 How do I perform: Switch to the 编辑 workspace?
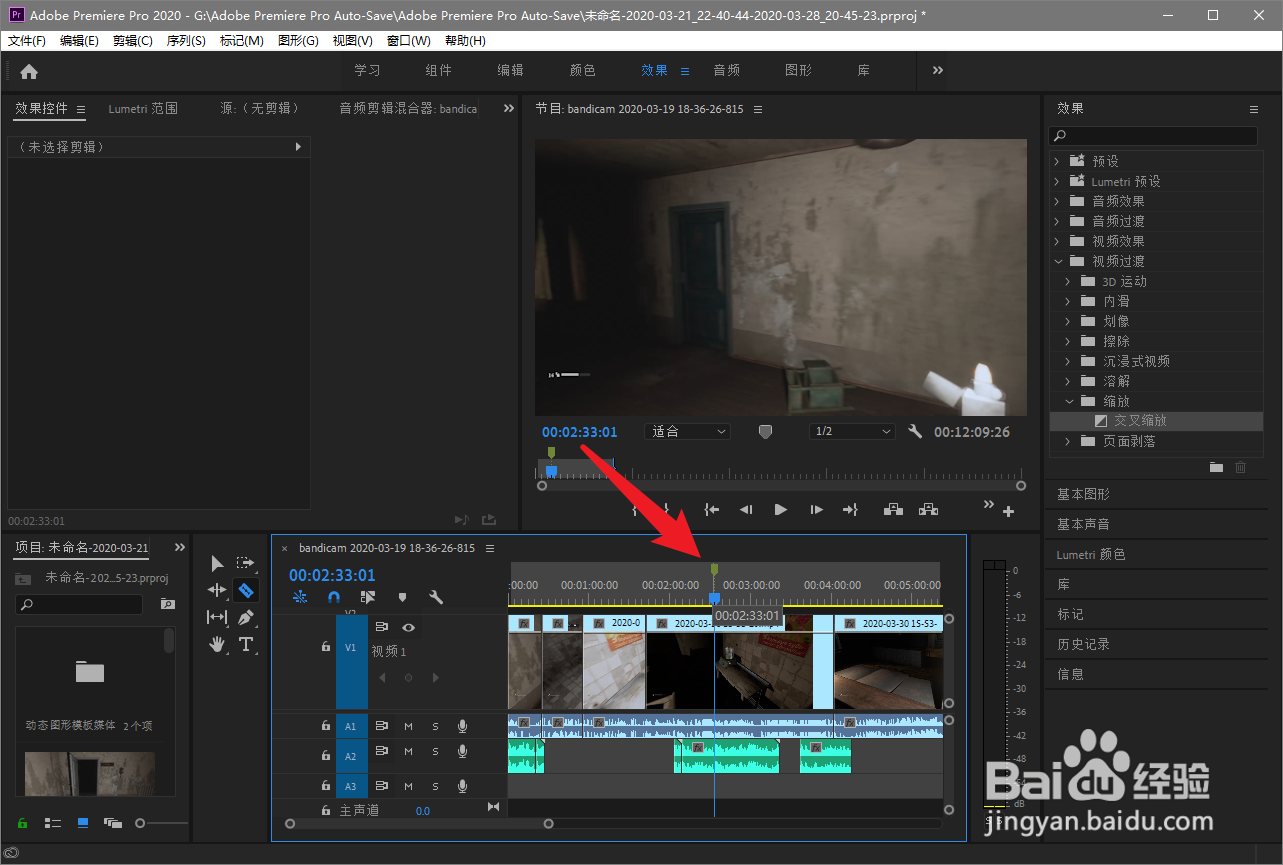point(511,70)
